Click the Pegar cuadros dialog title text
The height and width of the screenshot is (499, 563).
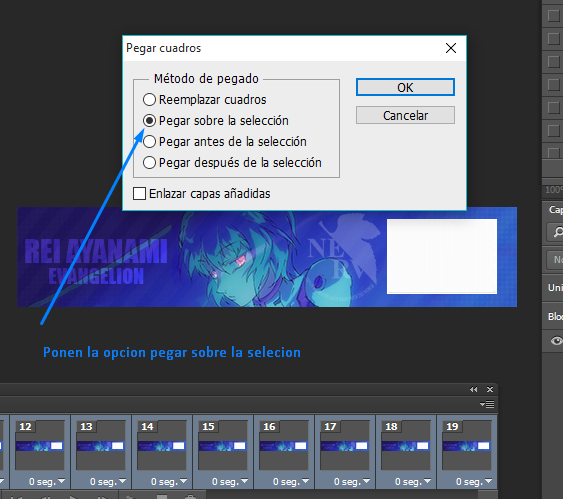[x=163, y=48]
